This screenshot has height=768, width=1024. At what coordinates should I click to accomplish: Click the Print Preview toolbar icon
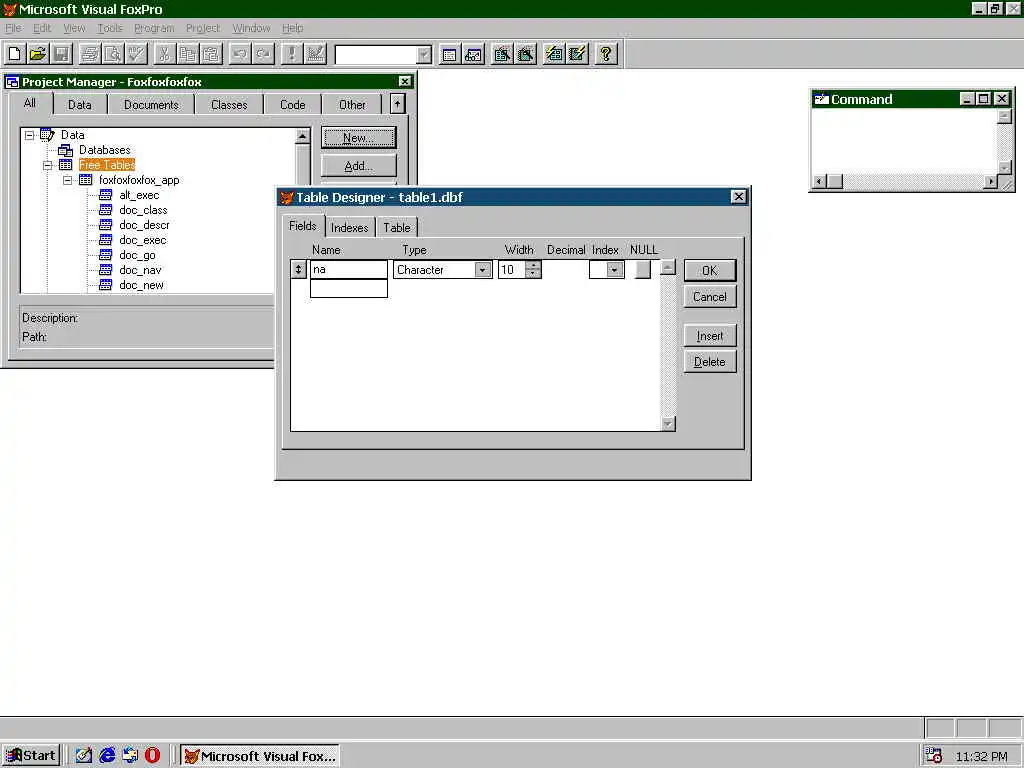(x=113, y=54)
